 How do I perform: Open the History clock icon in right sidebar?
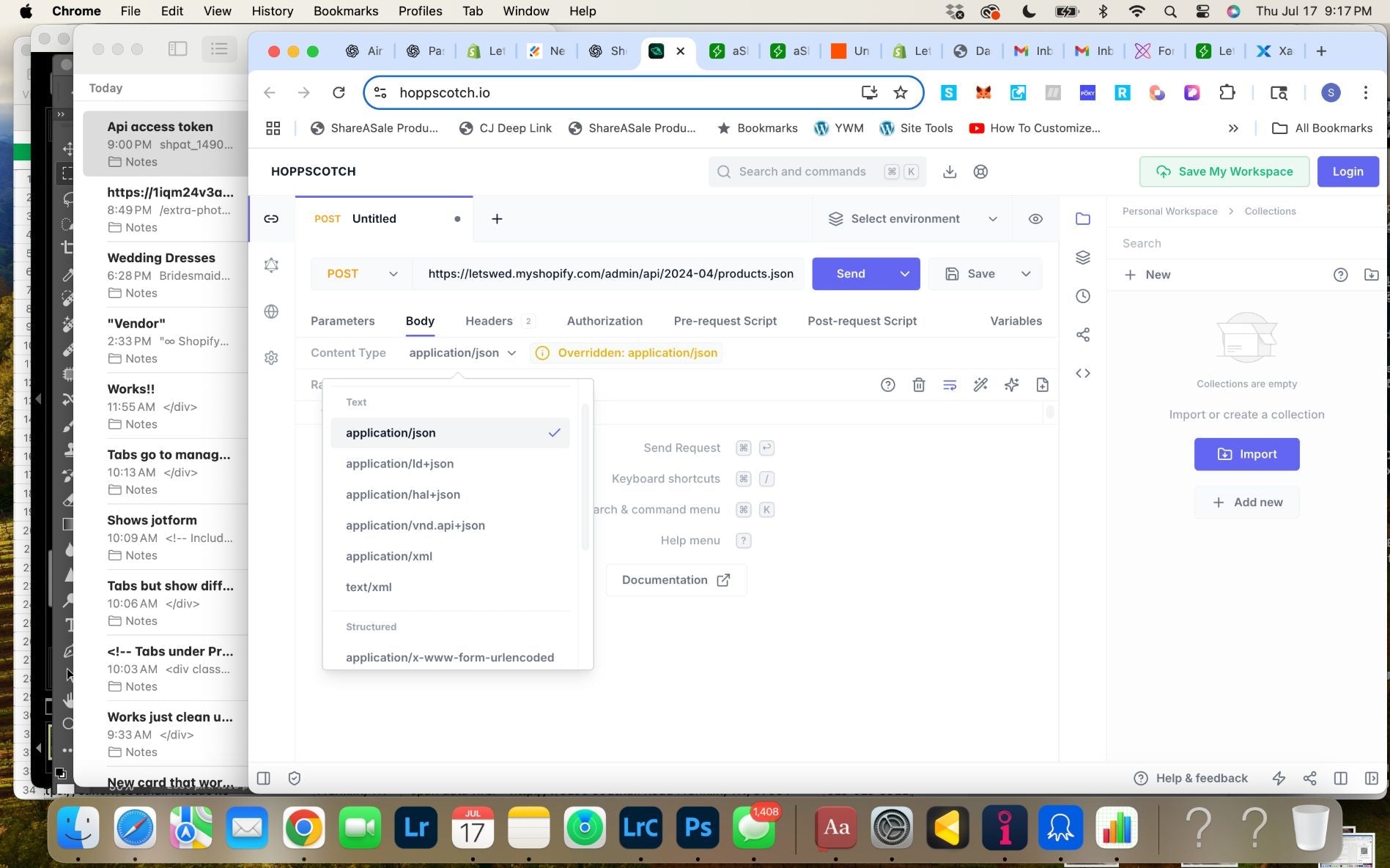coord(1082,296)
